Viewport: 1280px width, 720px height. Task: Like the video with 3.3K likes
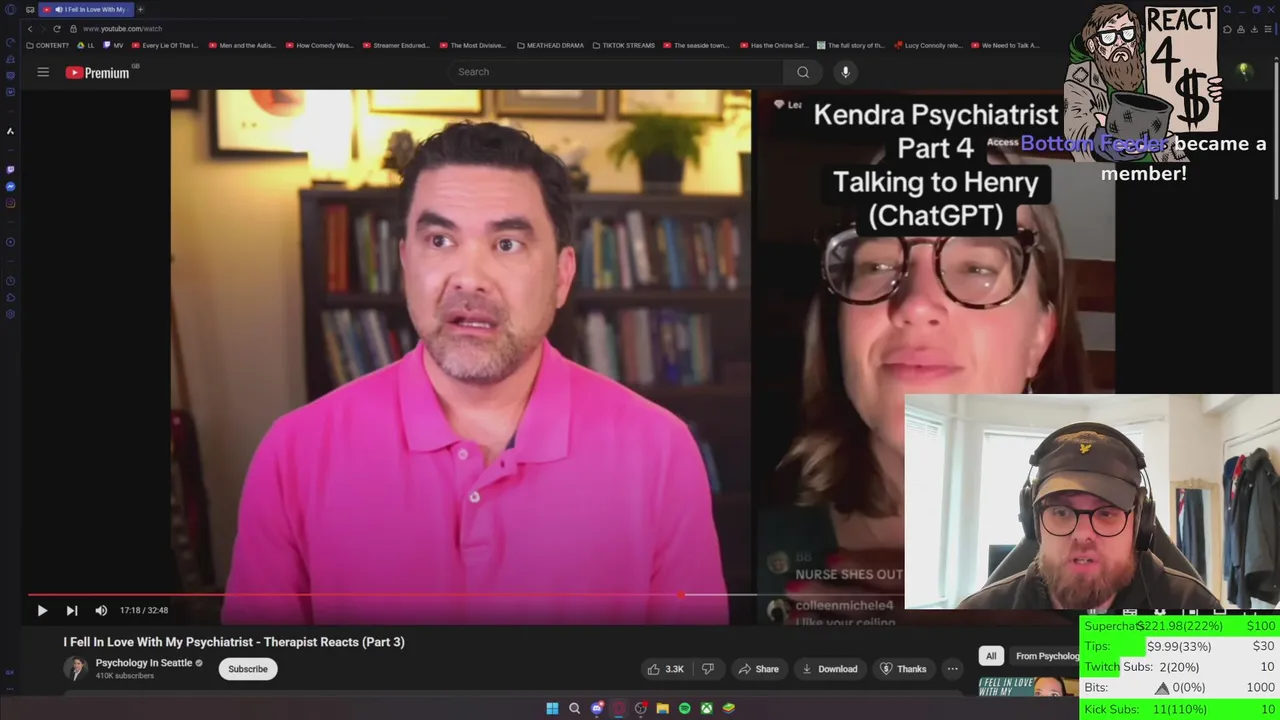666,669
